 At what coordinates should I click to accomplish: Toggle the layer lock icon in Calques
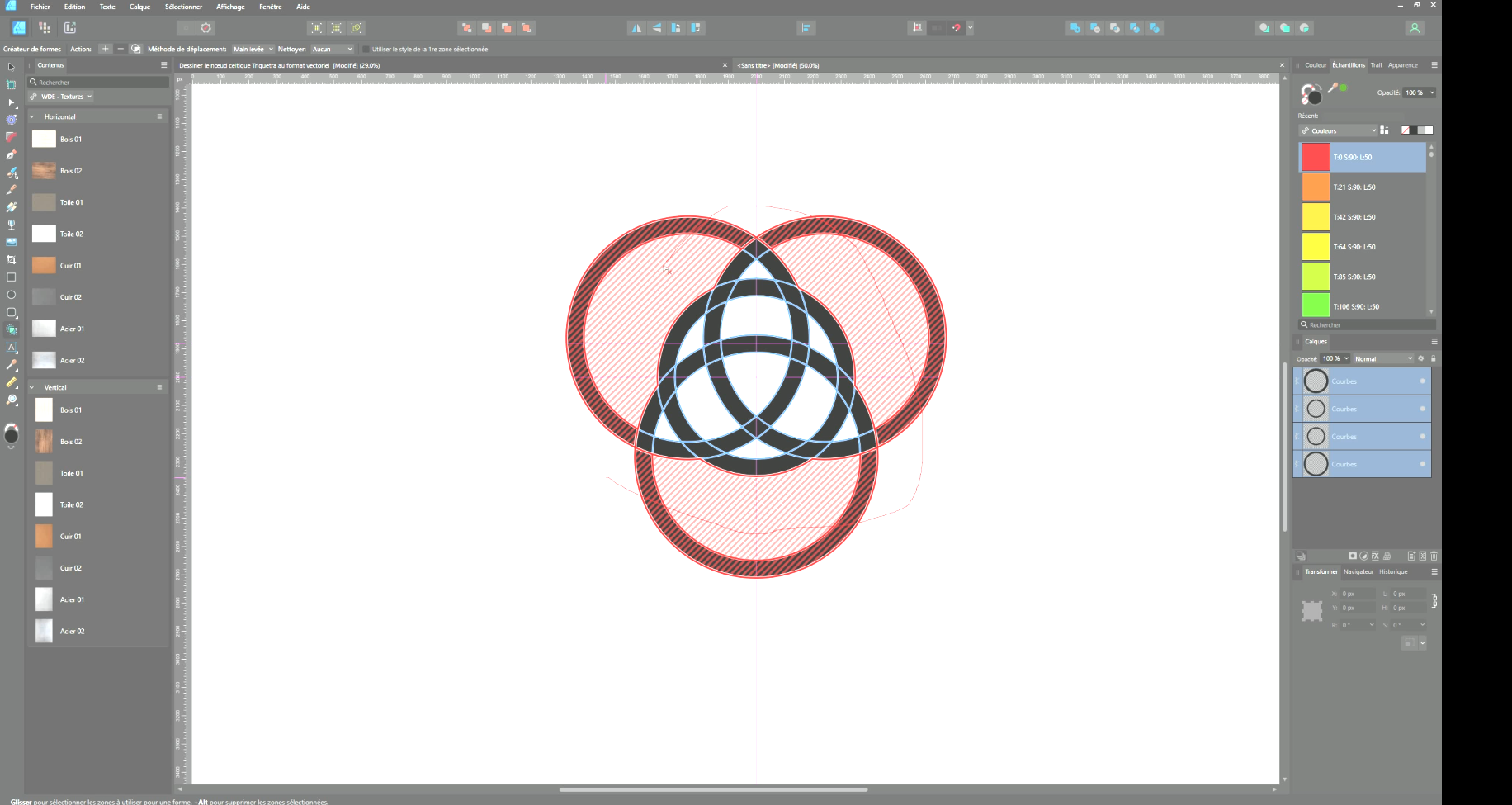[1434, 359]
